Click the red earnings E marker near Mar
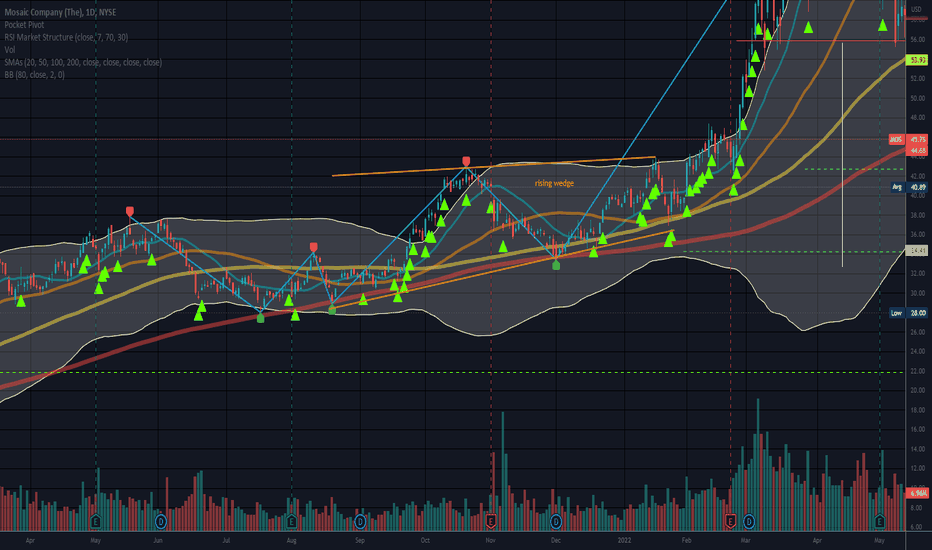Viewport: 932px width, 550px height. [731, 521]
